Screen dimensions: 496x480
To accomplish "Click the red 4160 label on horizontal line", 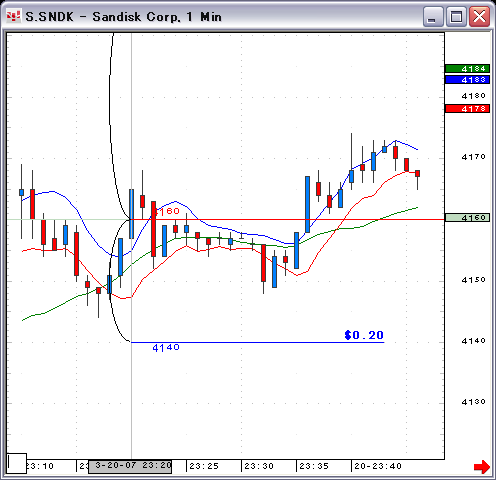I will coord(167,211).
